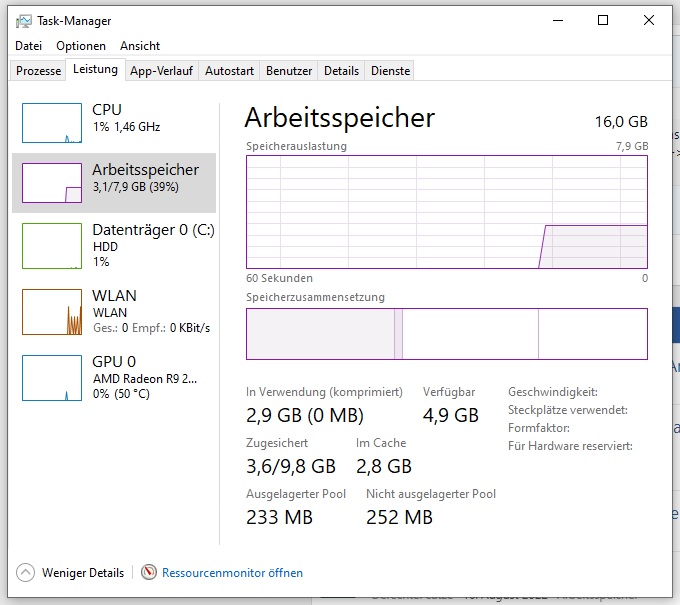This screenshot has height=605, width=680.
Task: Click the WLAN Ges.: 0 Empf.: 0 KBit/s text
Action: coord(151,327)
